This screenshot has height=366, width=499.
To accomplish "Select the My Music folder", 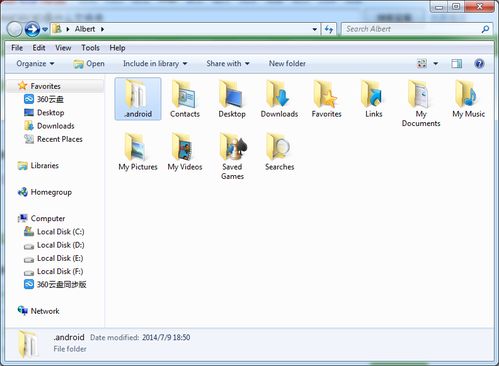I will tap(468, 99).
